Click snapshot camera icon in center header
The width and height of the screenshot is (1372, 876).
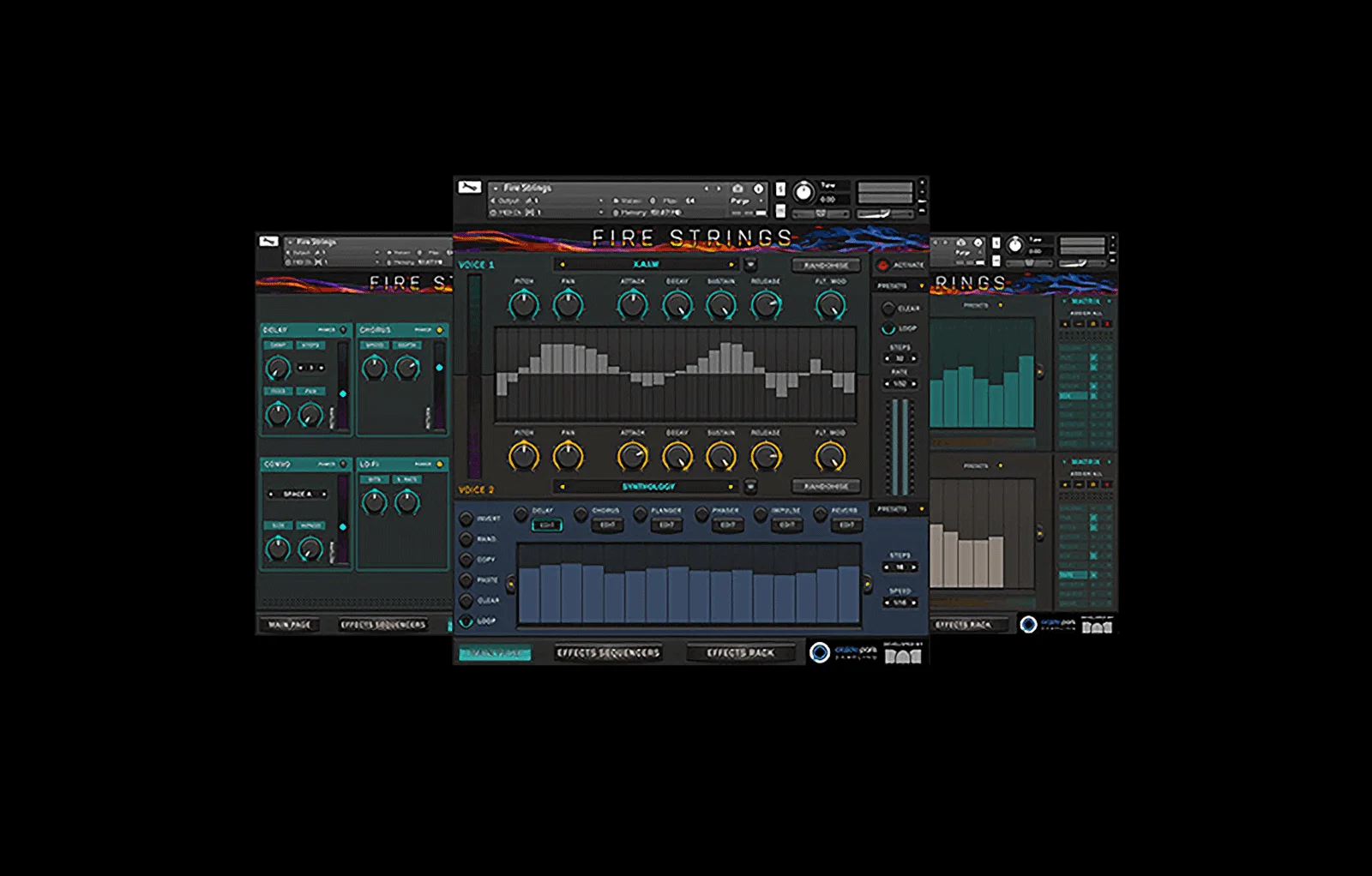click(737, 189)
